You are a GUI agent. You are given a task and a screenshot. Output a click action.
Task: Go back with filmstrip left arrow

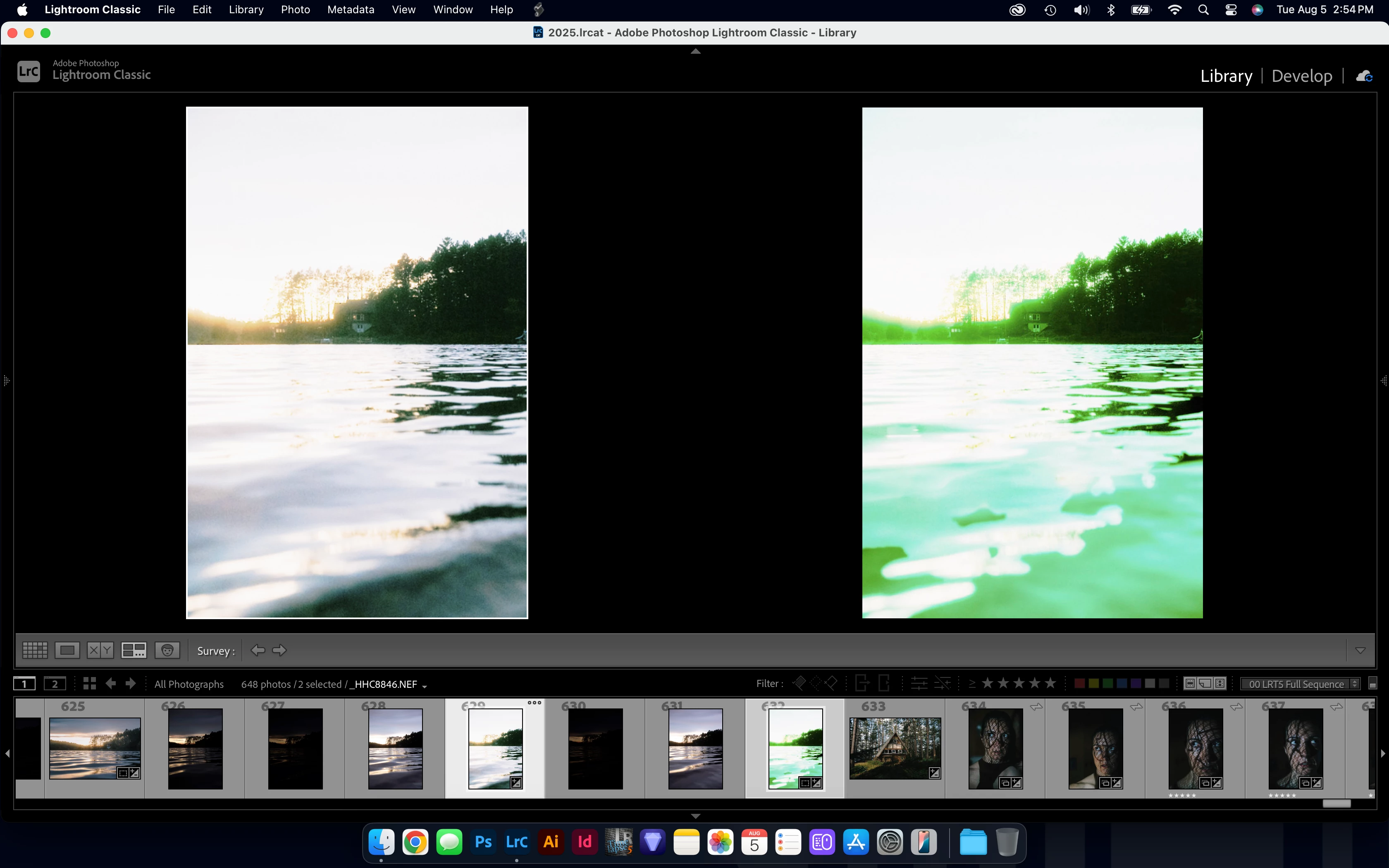(111, 683)
